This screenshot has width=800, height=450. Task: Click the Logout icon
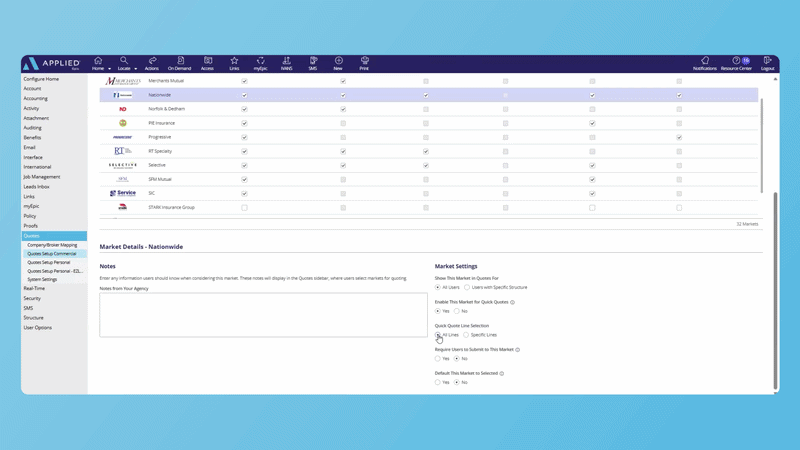pyautogui.click(x=767, y=61)
